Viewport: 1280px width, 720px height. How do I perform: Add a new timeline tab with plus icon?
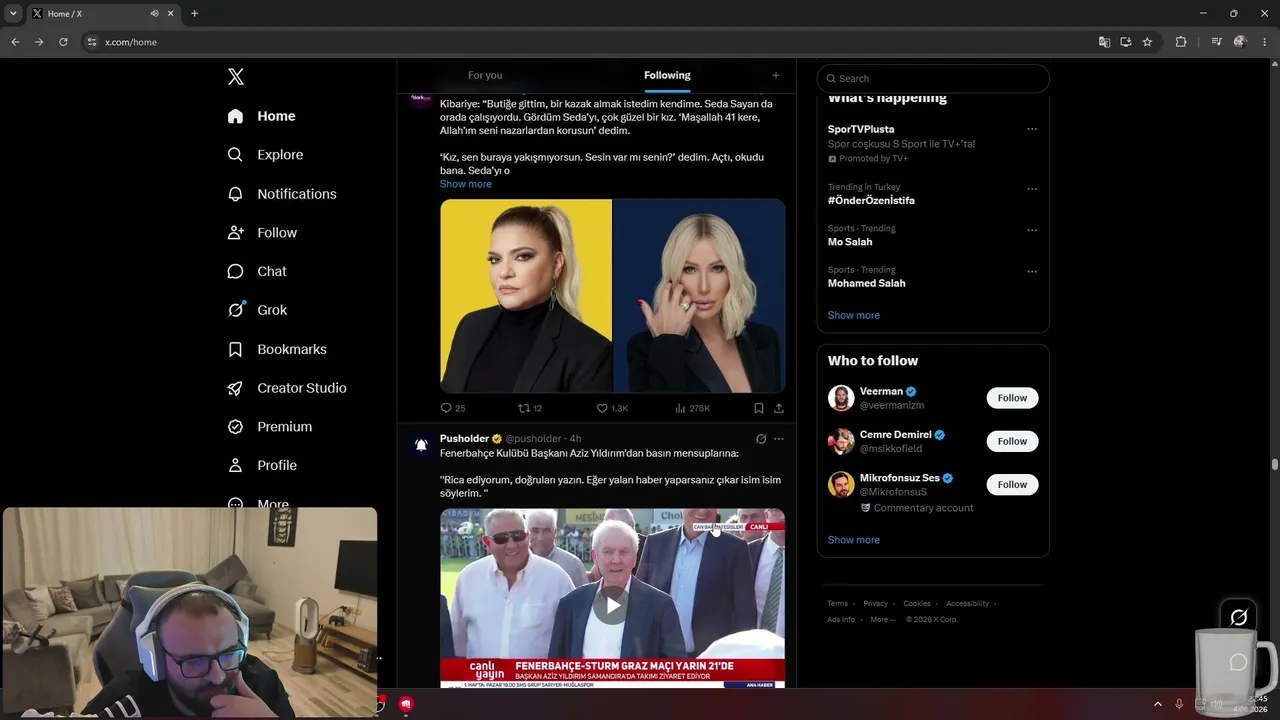[x=775, y=75]
